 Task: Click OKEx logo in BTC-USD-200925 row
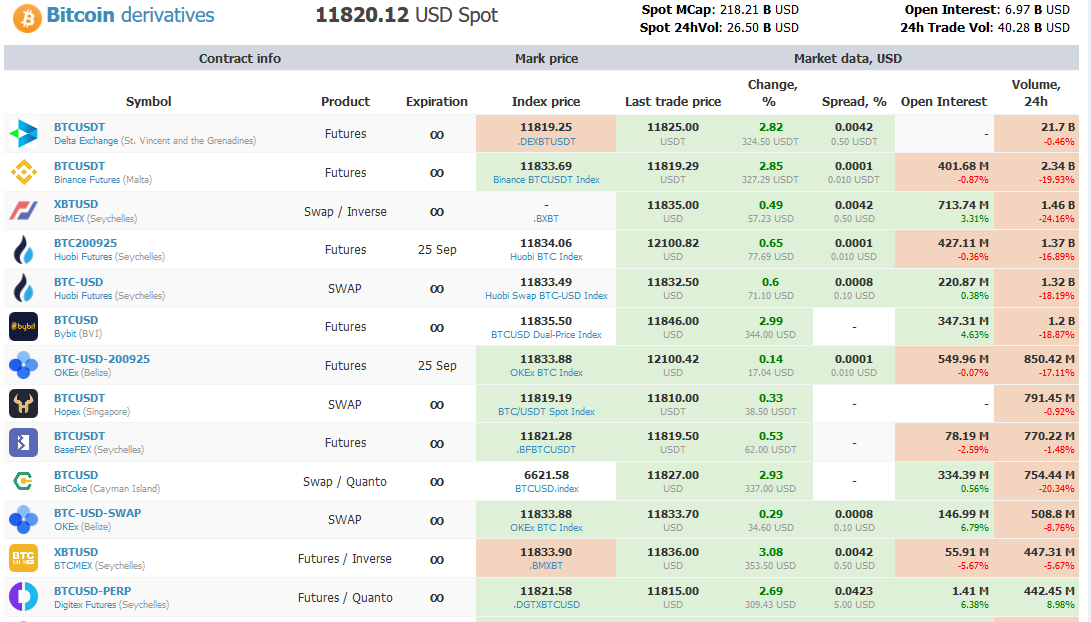point(24,365)
